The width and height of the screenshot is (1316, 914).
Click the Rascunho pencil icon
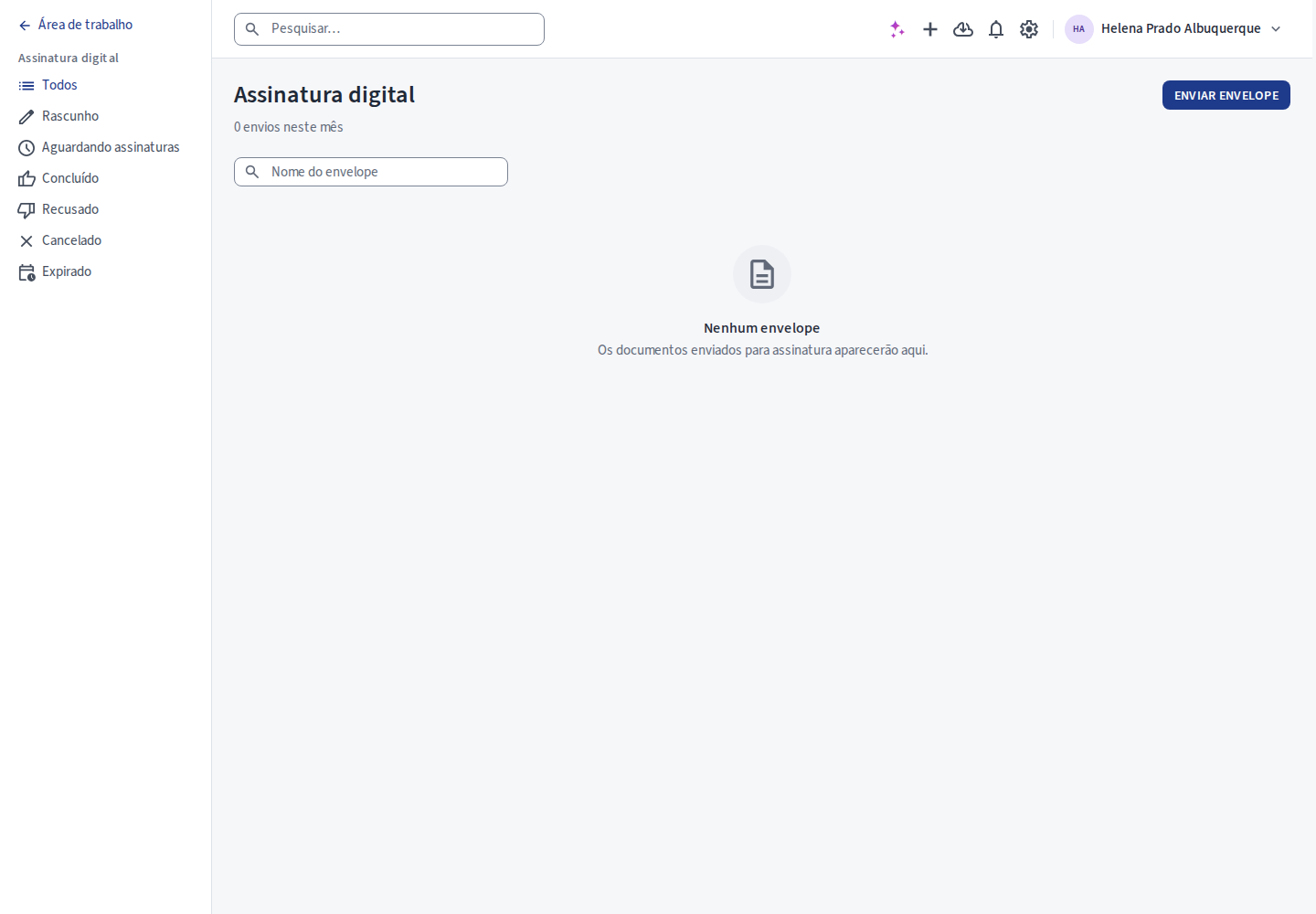[27, 117]
